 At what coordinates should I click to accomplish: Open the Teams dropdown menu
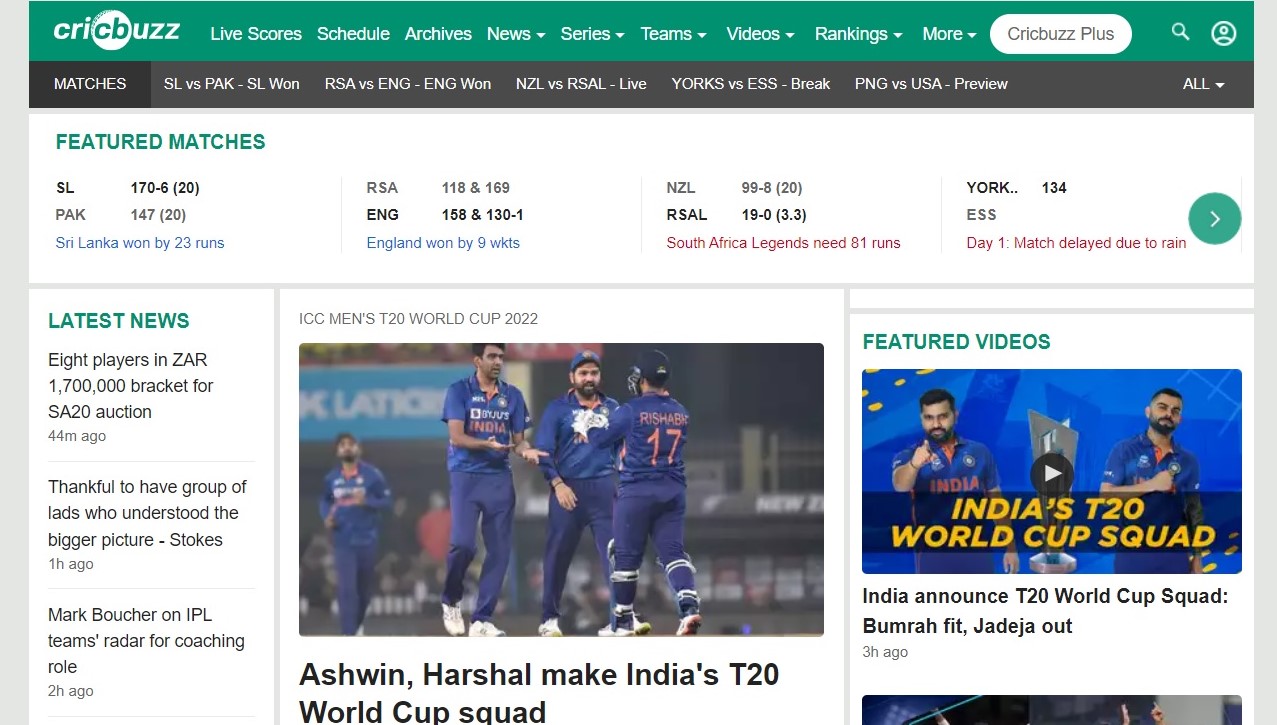[x=673, y=34]
